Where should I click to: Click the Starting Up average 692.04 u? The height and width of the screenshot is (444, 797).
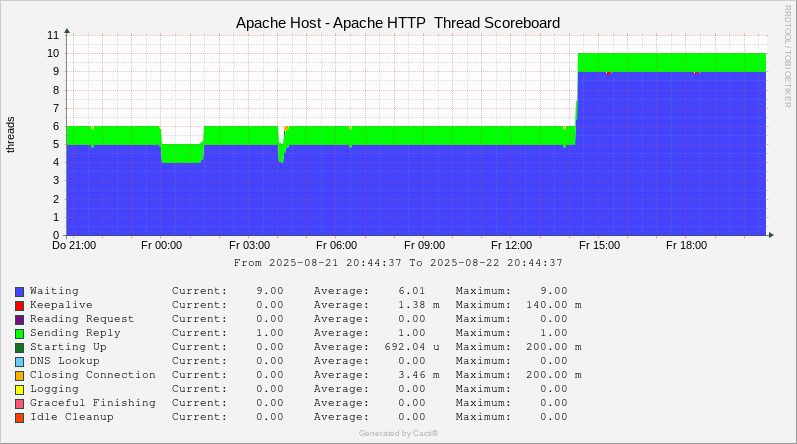click(412, 347)
